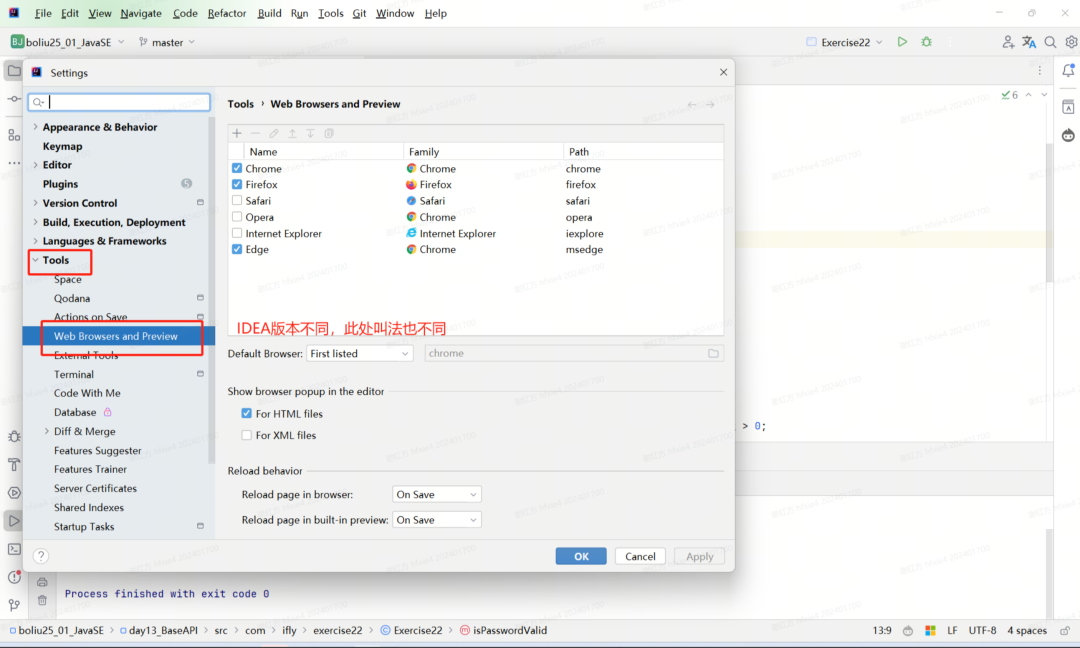Open the Refactor menu
1080x648 pixels.
tap(227, 13)
